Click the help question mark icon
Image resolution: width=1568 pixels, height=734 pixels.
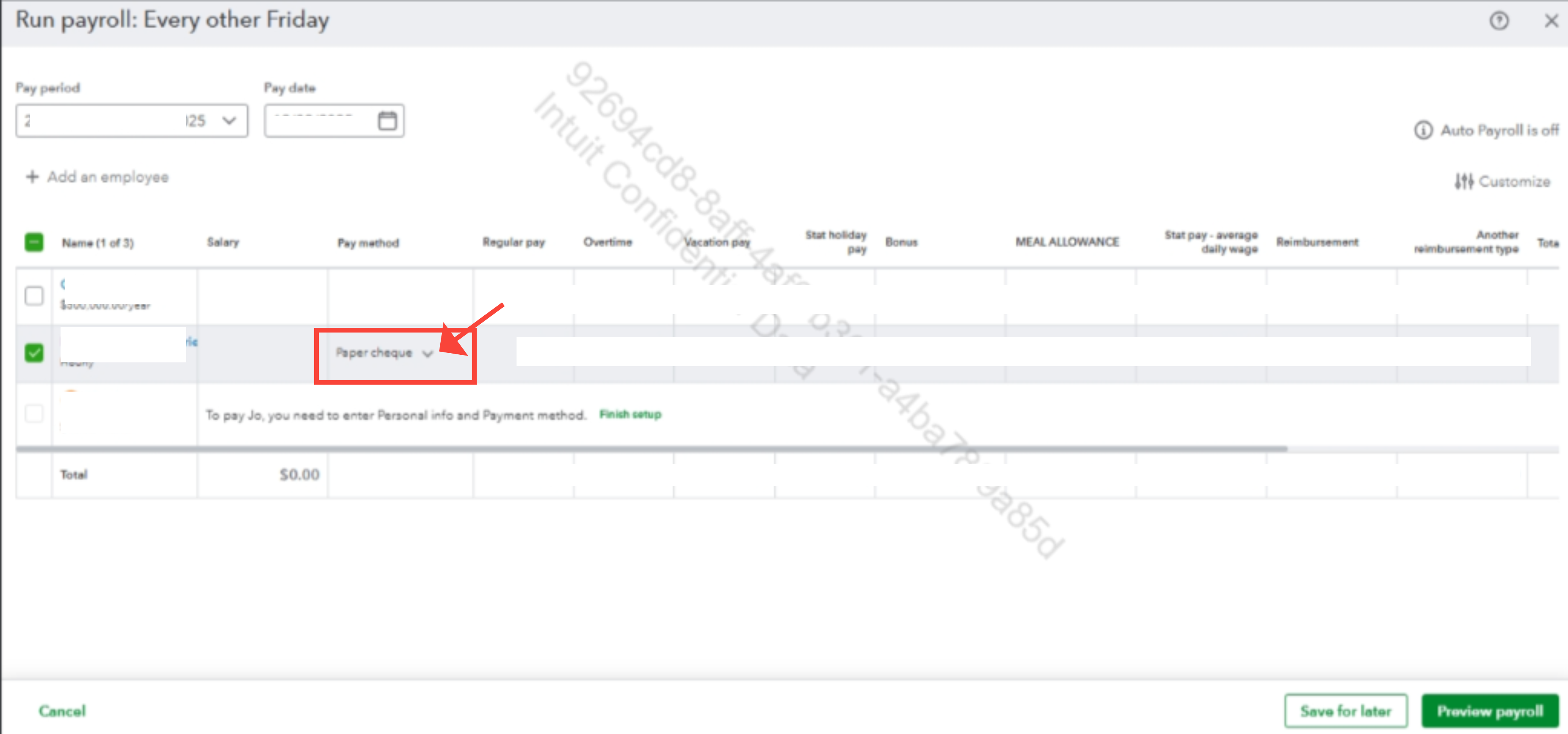coord(1499,21)
